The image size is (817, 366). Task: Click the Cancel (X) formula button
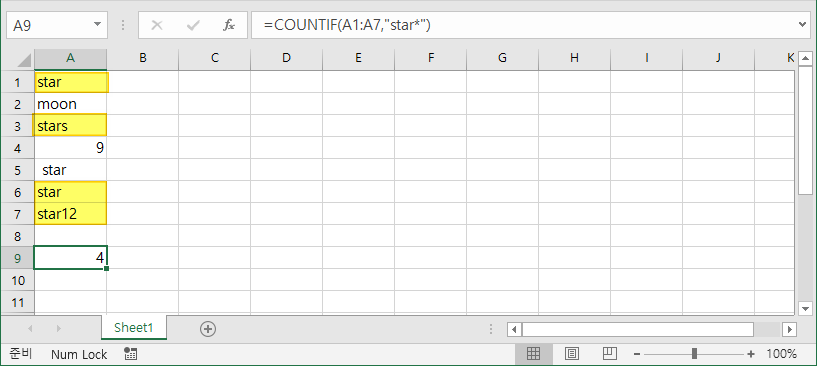(157, 25)
